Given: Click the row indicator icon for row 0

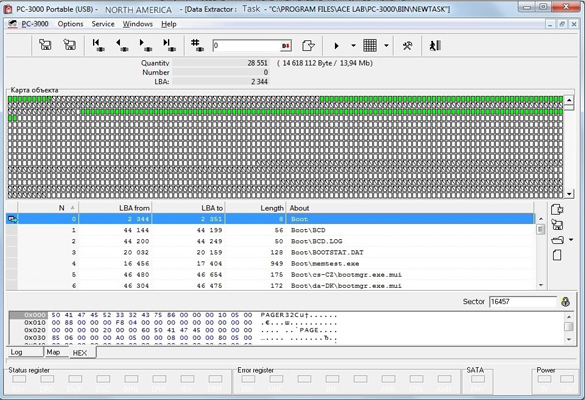Looking at the screenshot, I should (x=12, y=219).
